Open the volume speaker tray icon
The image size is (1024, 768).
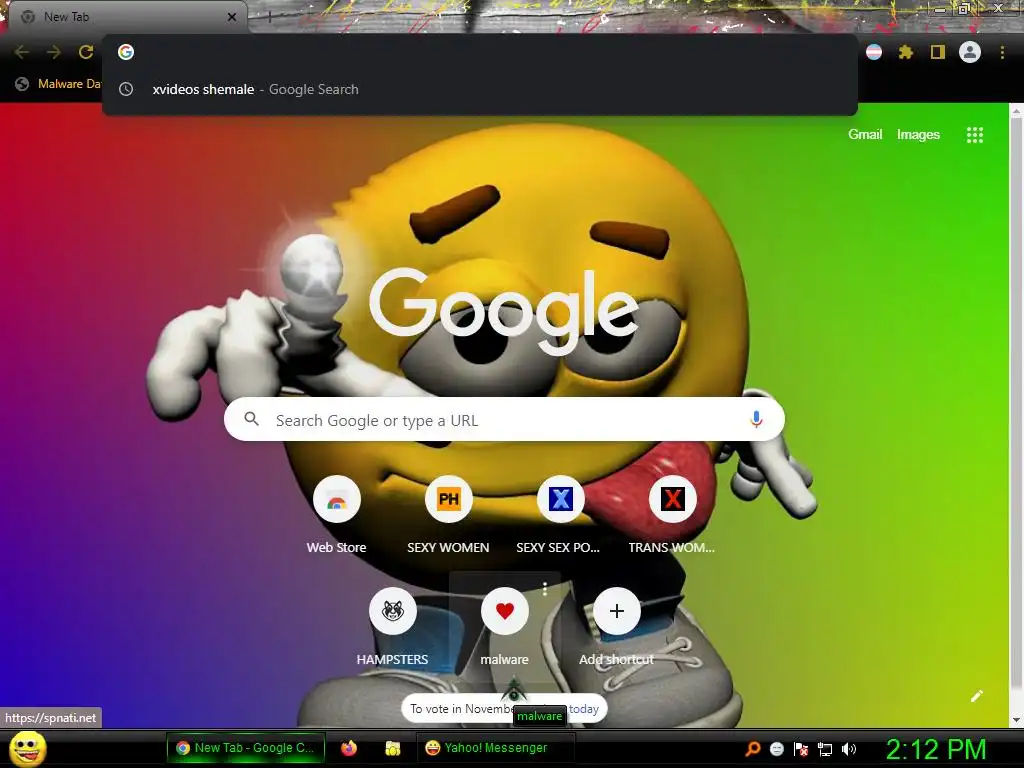point(849,749)
